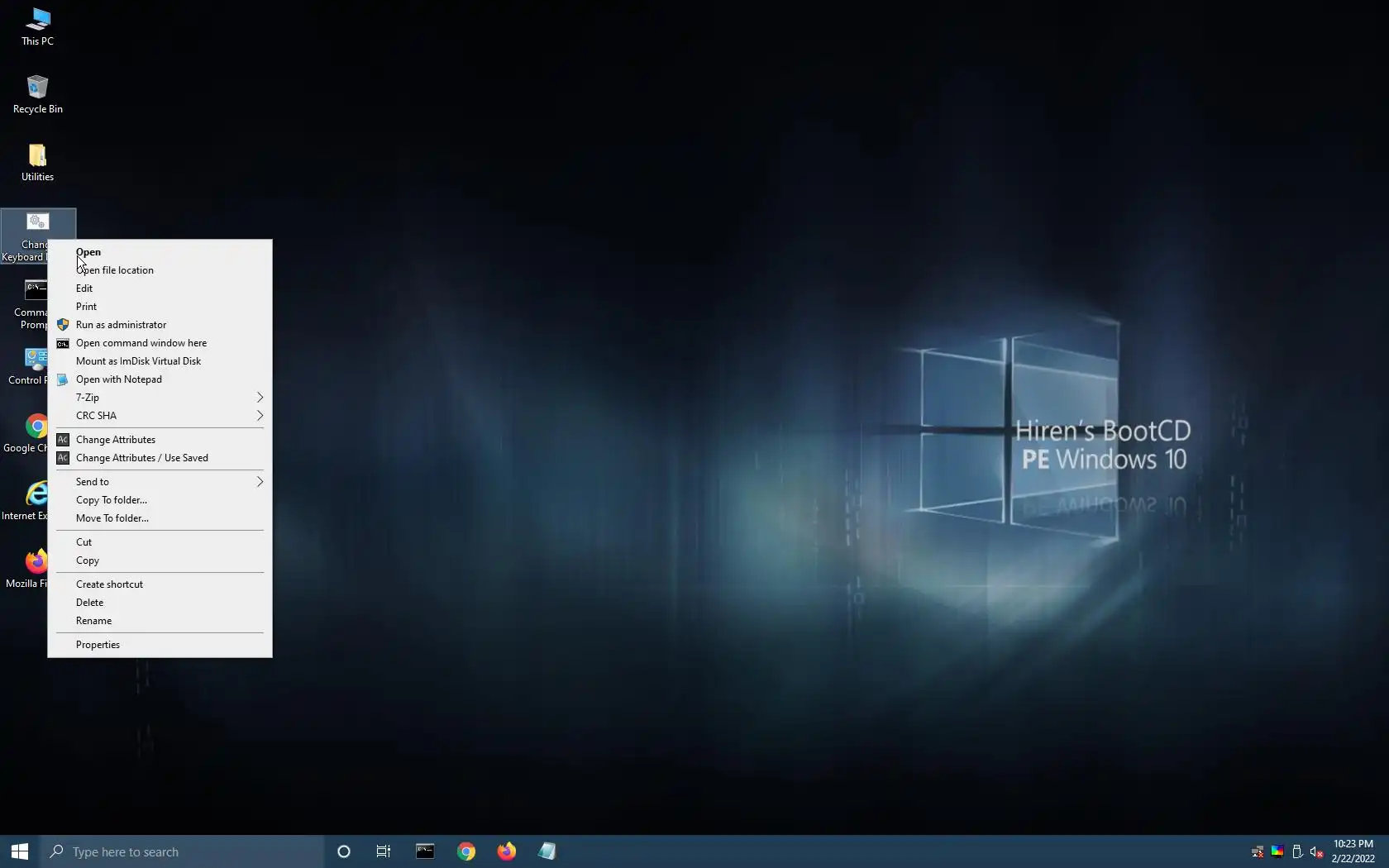Select Delete from the context menu
This screenshot has width=1389, height=868.
click(160, 603)
